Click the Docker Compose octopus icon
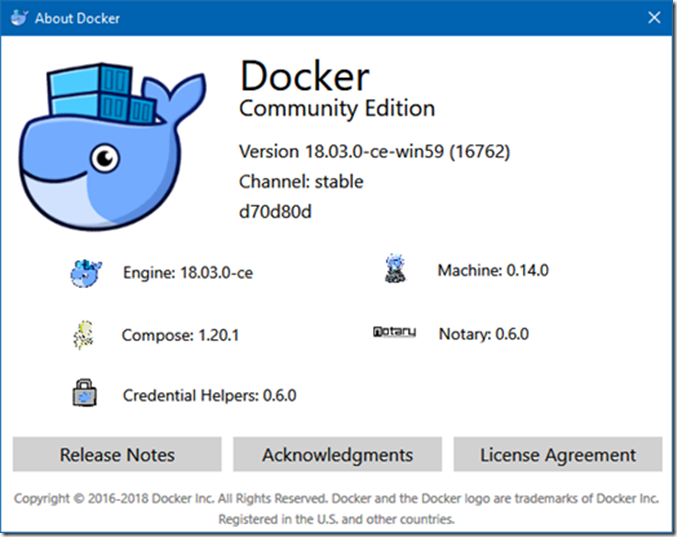Image resolution: width=677 pixels, height=537 pixels. pos(84,335)
